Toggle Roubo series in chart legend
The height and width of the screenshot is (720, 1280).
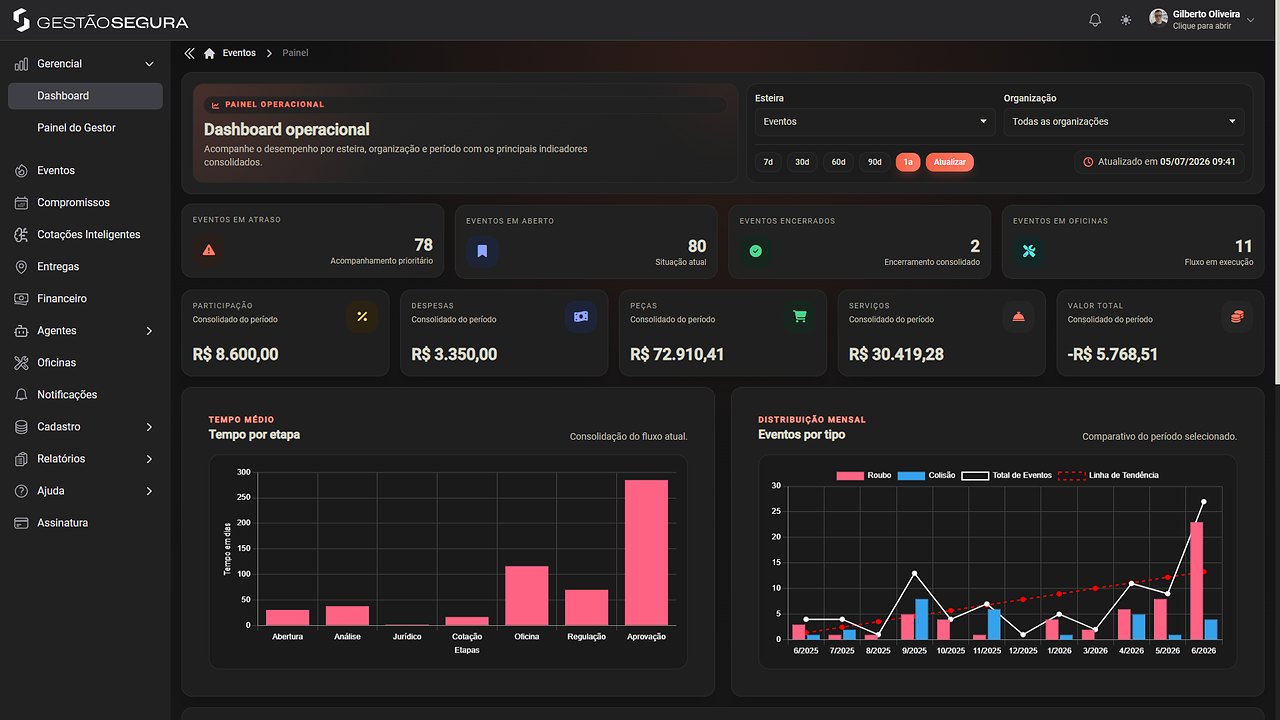pos(864,476)
